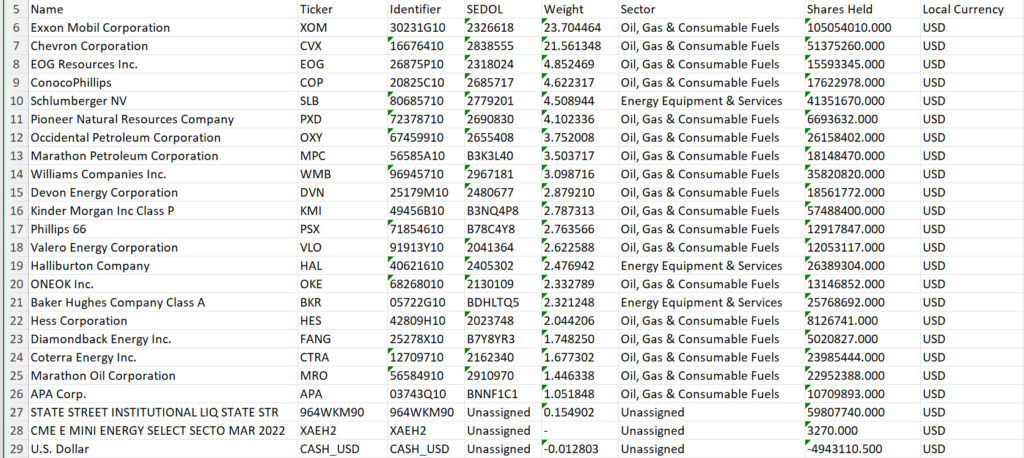Click shares held 57488400.000
The height and width of the screenshot is (458, 1024).
(x=862, y=211)
